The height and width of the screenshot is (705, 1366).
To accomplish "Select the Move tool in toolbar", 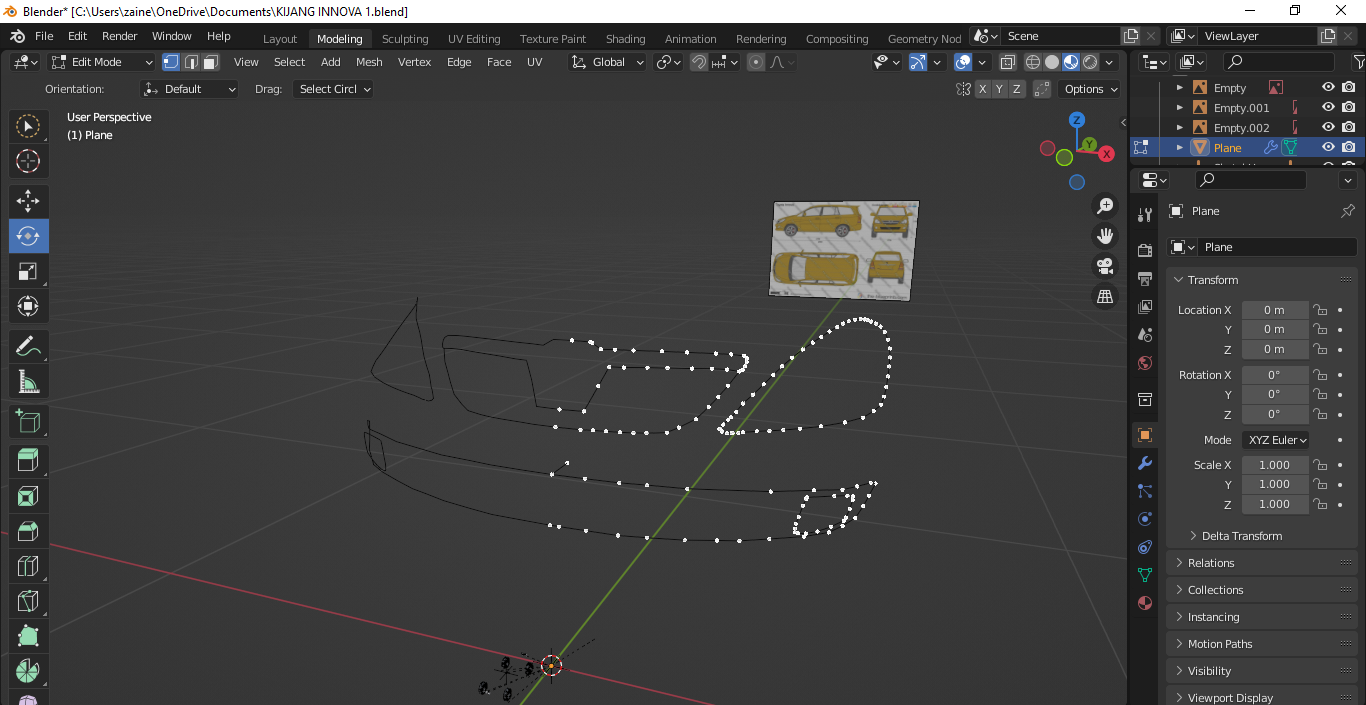I will (x=28, y=201).
